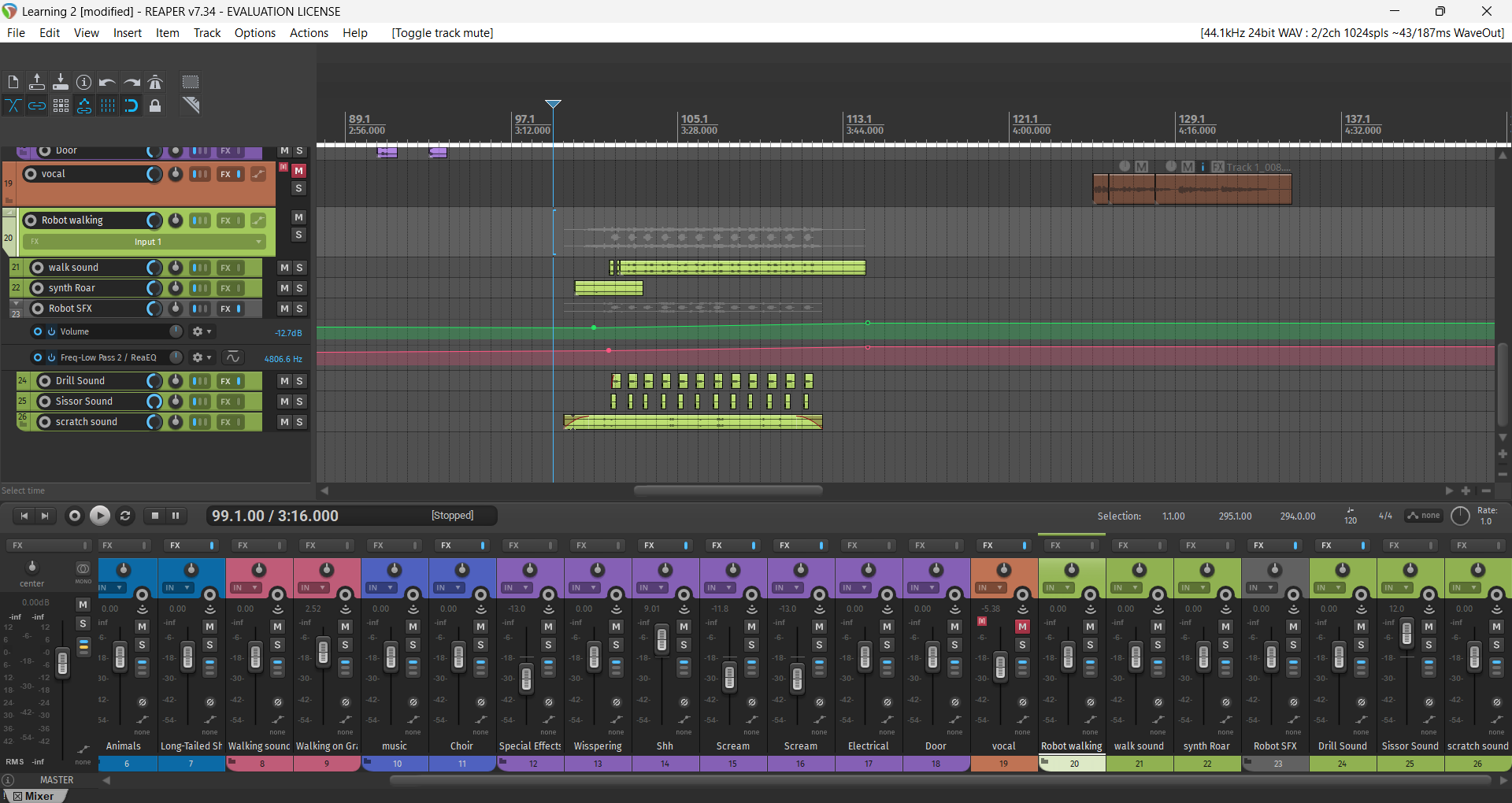Click the Undo arrow icon
Screen dimensions: 1512x803
pyautogui.click(x=108, y=82)
